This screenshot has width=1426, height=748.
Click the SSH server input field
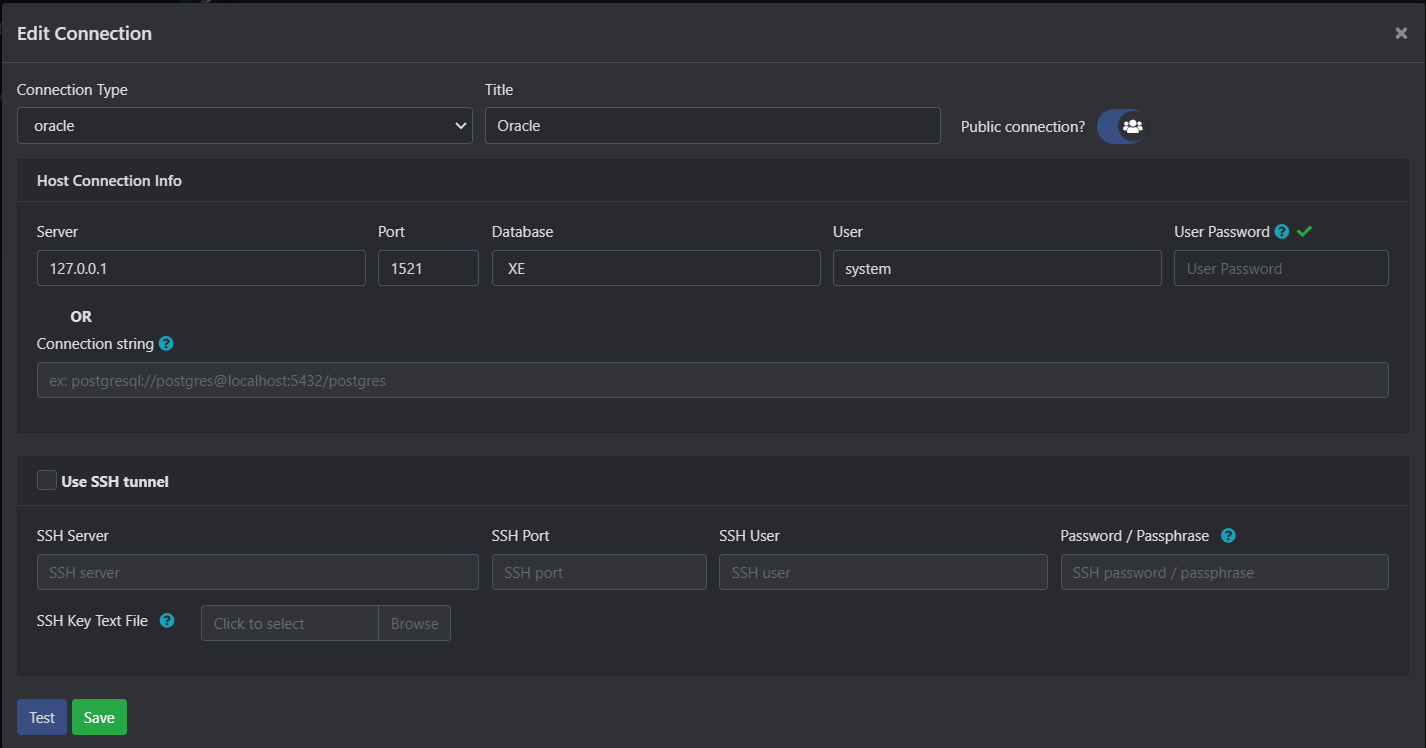click(258, 572)
